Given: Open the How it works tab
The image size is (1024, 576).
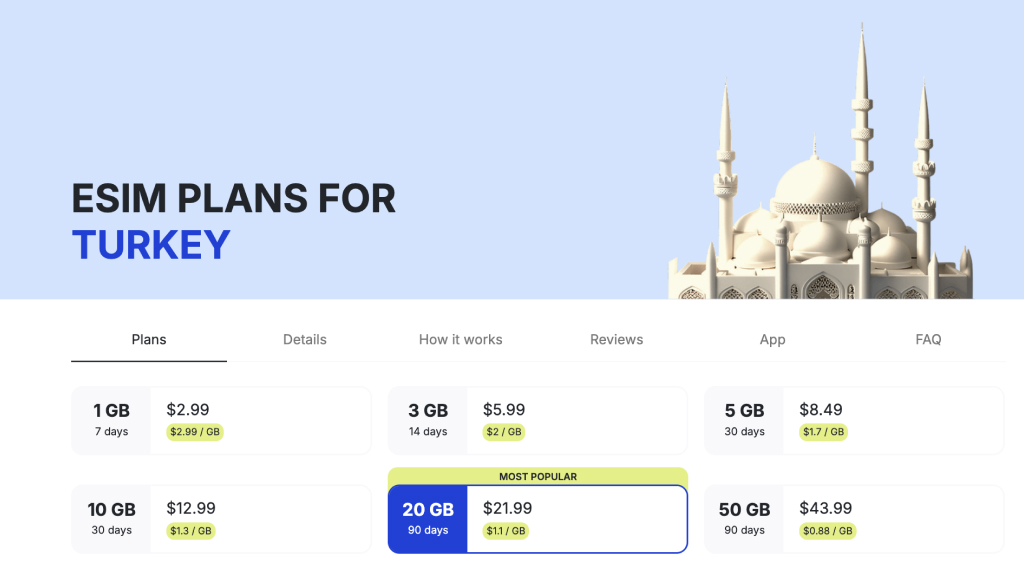Looking at the screenshot, I should [460, 339].
